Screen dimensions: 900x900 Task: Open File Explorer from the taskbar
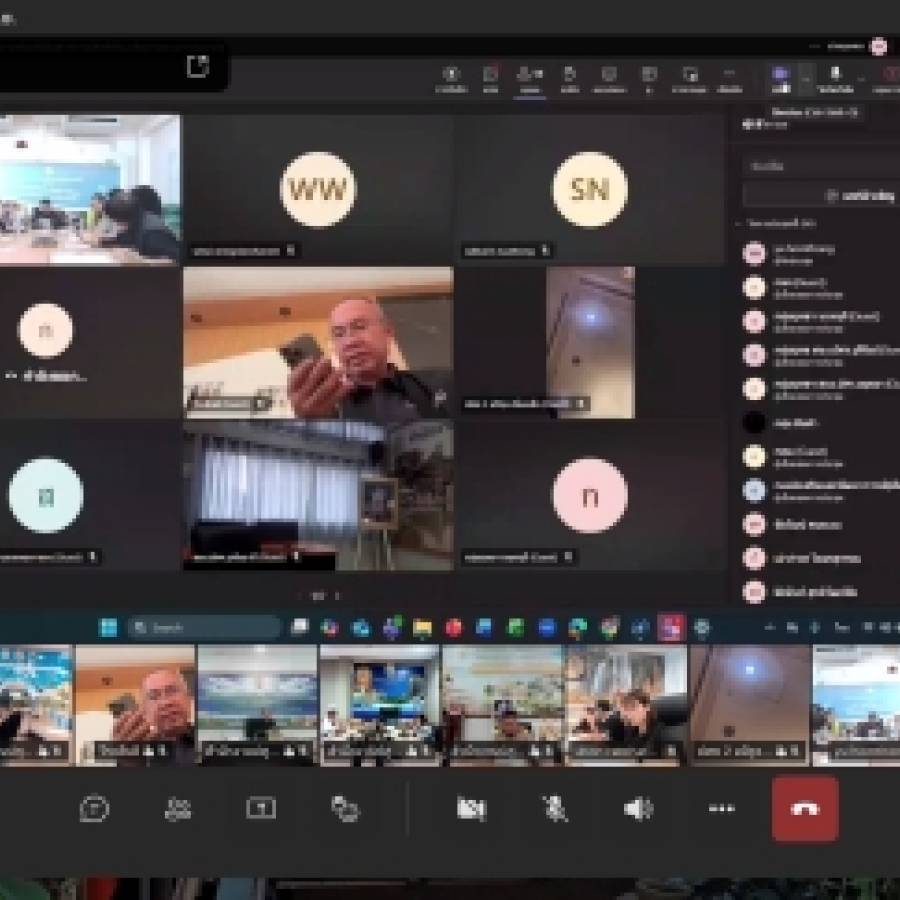coord(422,628)
